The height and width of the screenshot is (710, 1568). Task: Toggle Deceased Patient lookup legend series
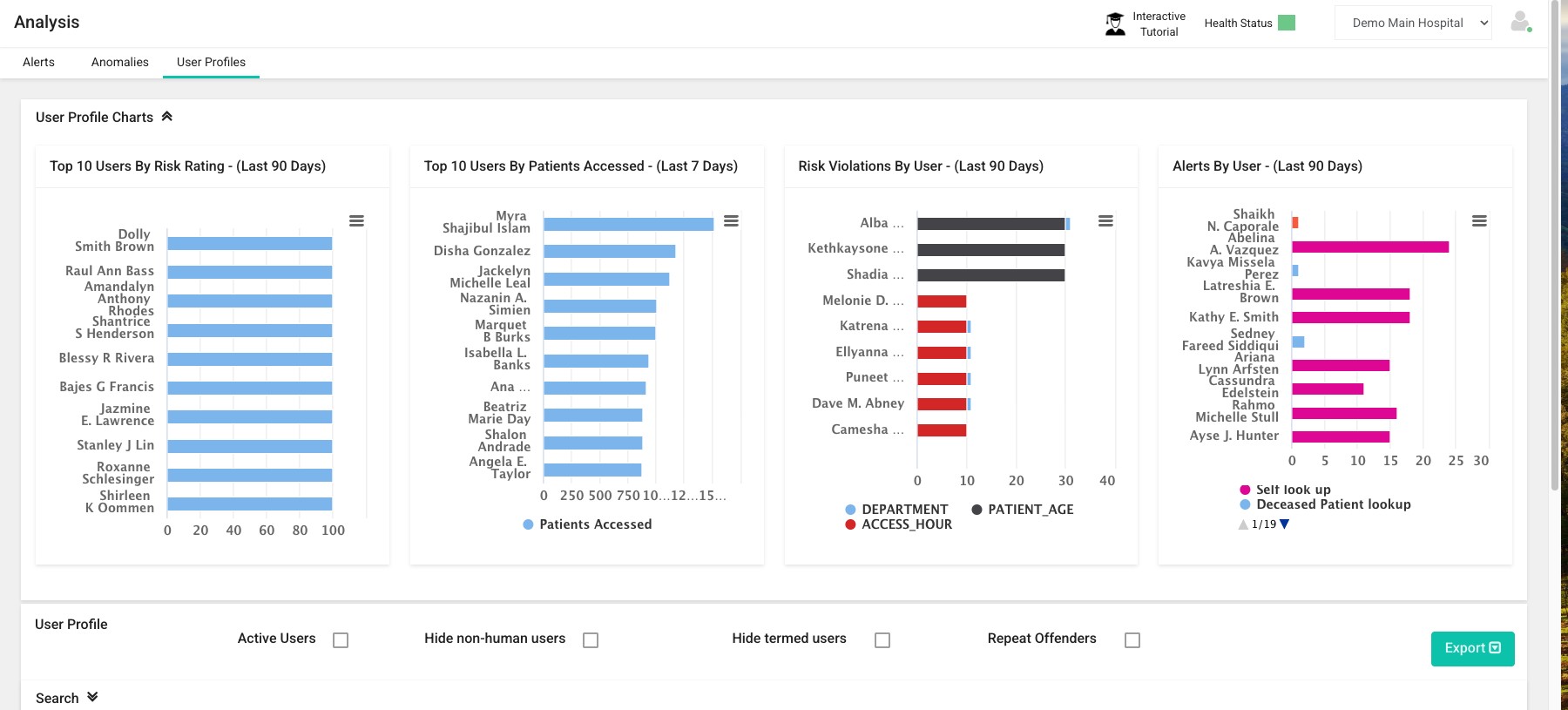coord(1325,504)
